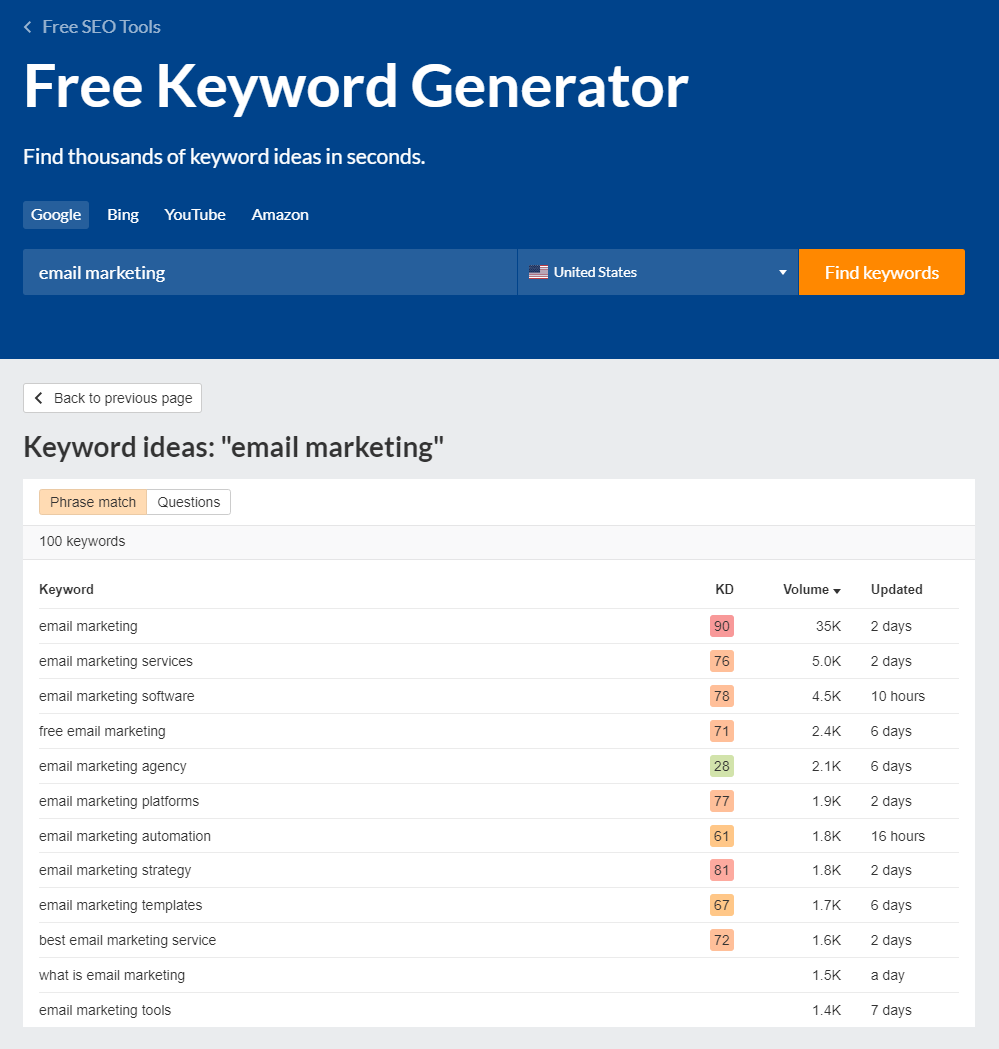Click the Keyword column header
This screenshot has width=999, height=1049.
click(x=66, y=589)
